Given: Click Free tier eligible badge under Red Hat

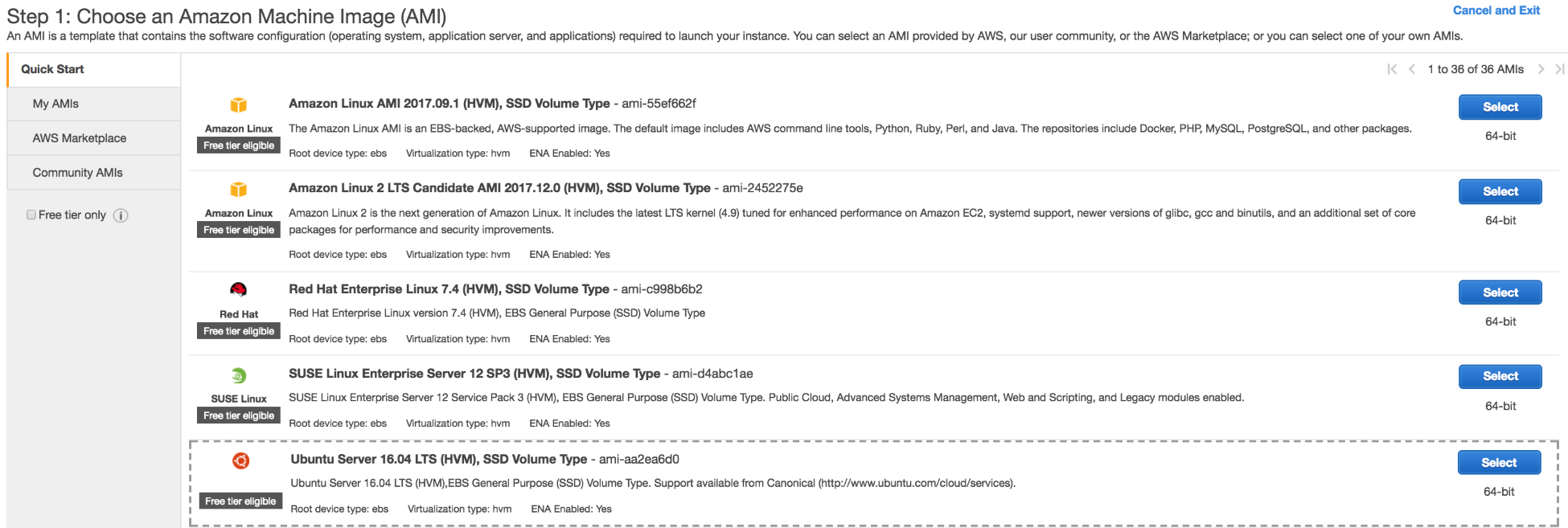Looking at the screenshot, I should click(x=239, y=331).
